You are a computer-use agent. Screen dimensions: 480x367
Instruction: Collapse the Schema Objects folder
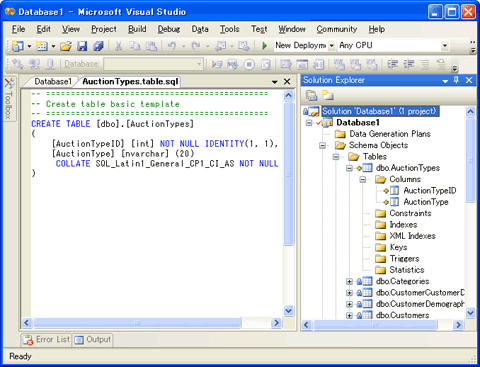[322, 145]
